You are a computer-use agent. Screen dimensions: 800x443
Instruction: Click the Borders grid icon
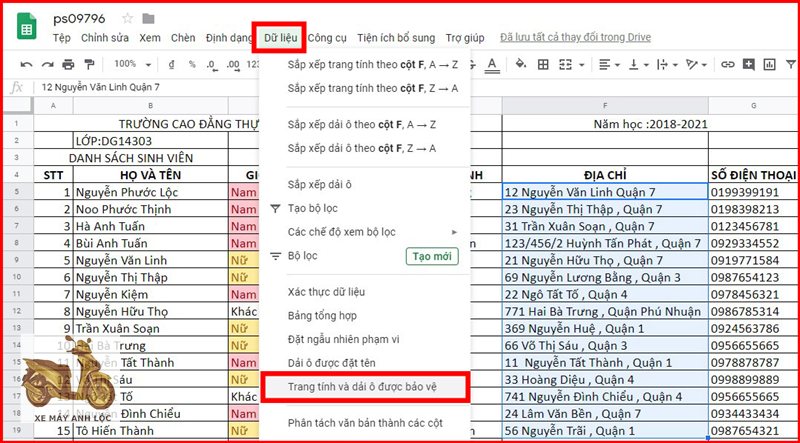543,64
